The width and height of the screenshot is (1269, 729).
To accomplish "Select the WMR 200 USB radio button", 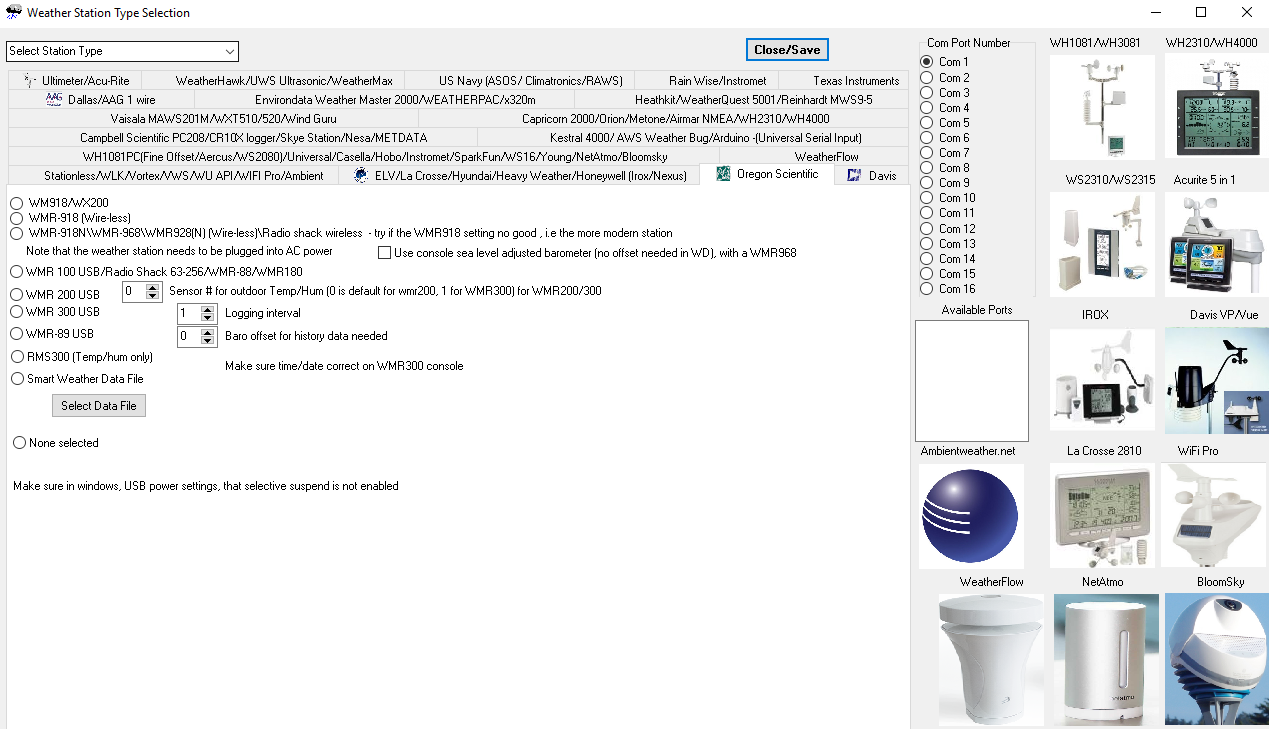I will [x=18, y=295].
